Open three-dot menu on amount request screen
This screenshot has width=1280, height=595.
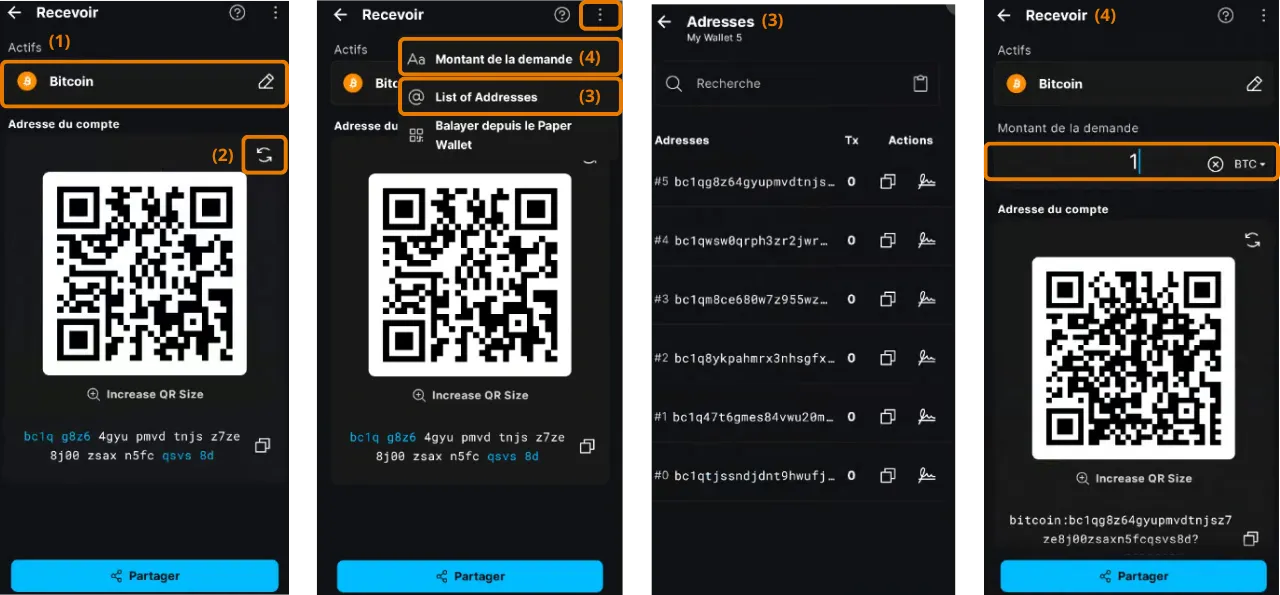click(1263, 15)
